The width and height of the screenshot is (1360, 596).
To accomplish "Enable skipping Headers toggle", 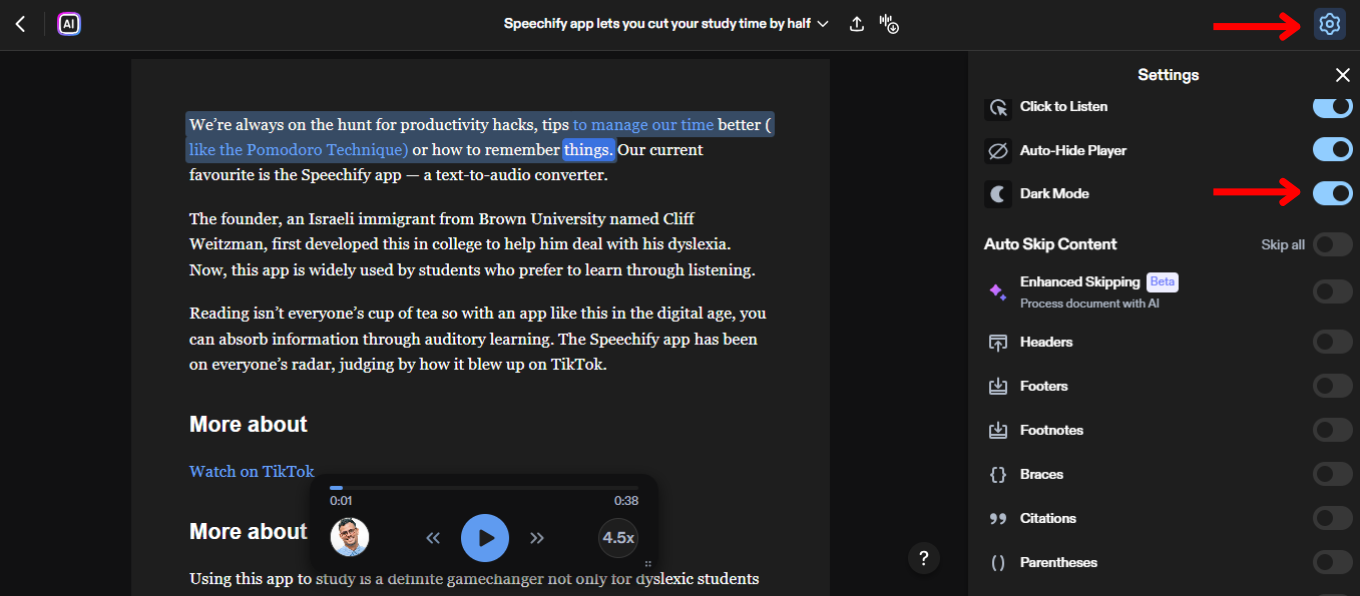I will (x=1333, y=342).
